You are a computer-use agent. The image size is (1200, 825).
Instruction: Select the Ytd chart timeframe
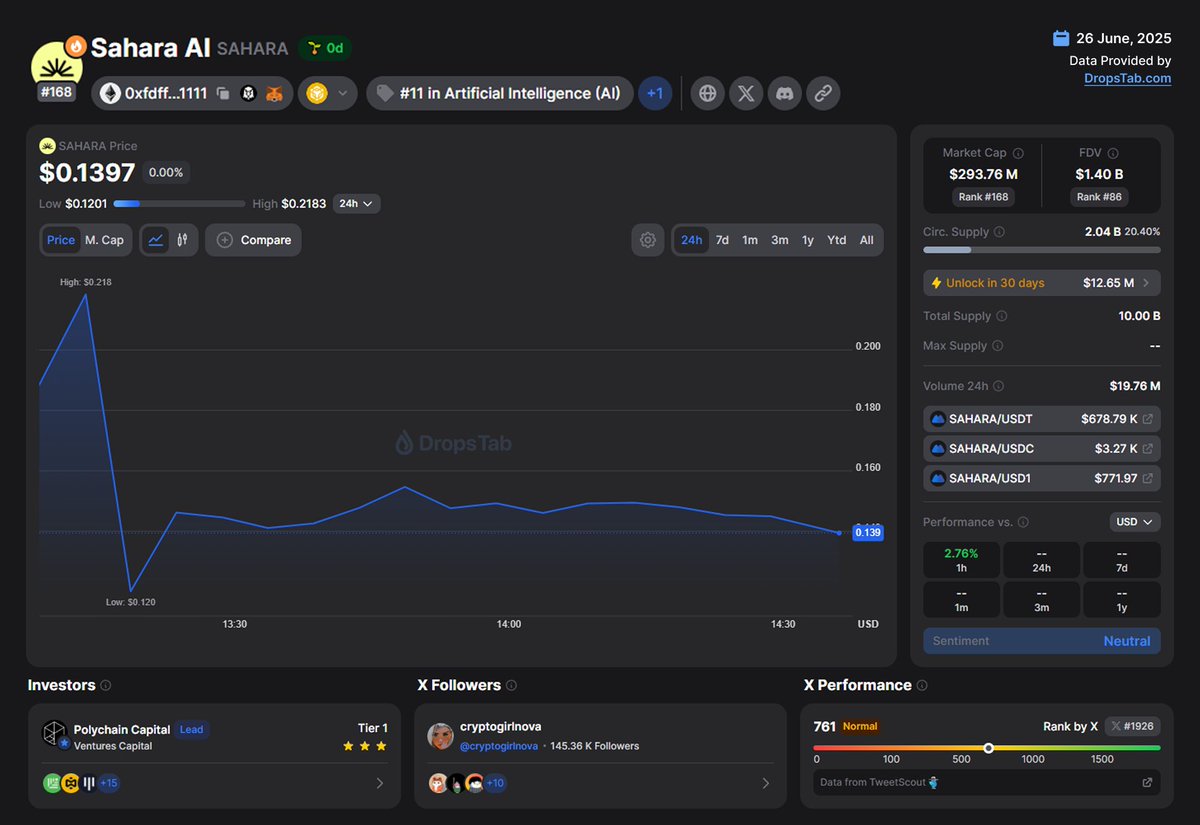coord(837,240)
